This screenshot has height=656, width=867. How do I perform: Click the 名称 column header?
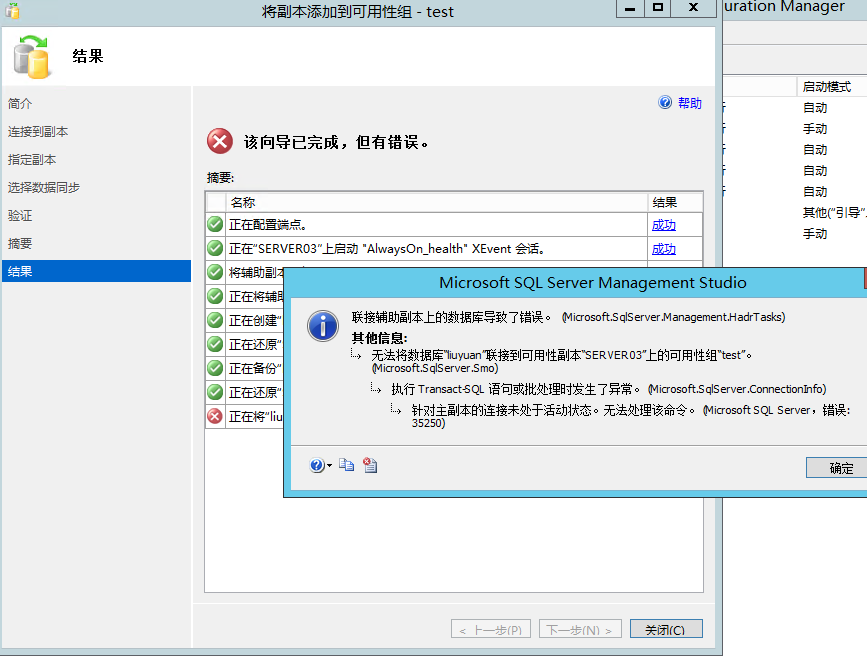pos(436,202)
